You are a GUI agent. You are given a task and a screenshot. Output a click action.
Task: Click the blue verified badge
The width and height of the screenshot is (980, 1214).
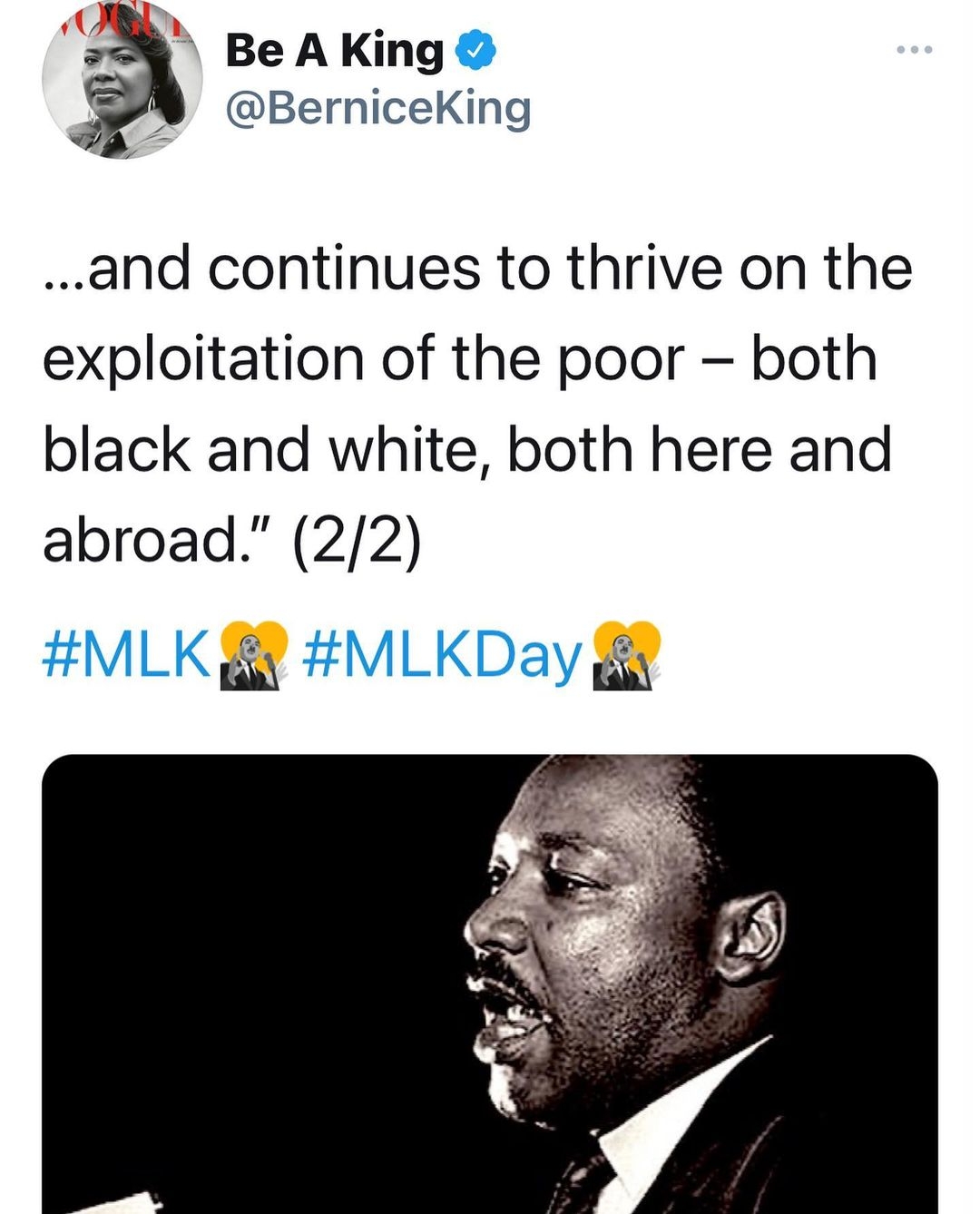pos(475,50)
